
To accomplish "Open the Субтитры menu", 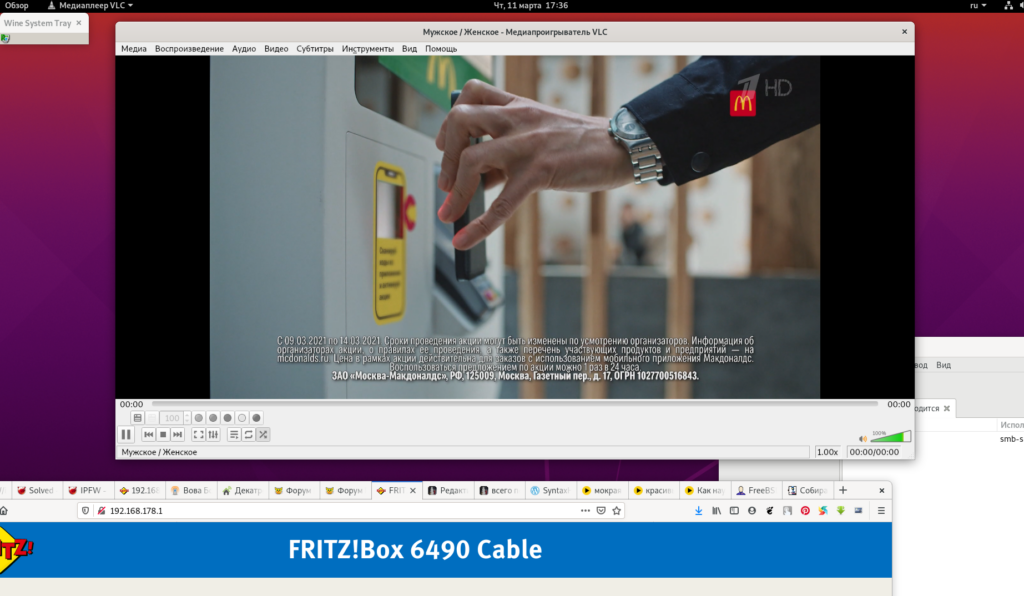I will [315, 49].
